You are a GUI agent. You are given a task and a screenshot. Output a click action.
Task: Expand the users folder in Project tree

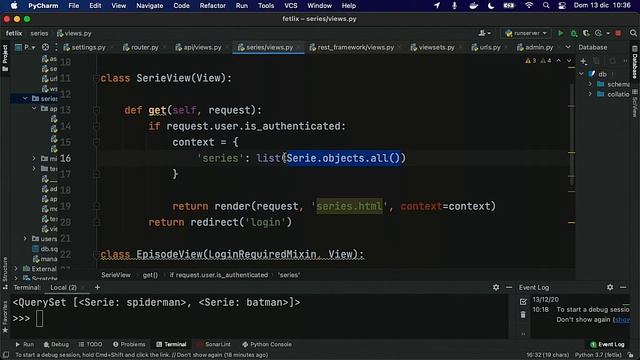click(x=25, y=238)
